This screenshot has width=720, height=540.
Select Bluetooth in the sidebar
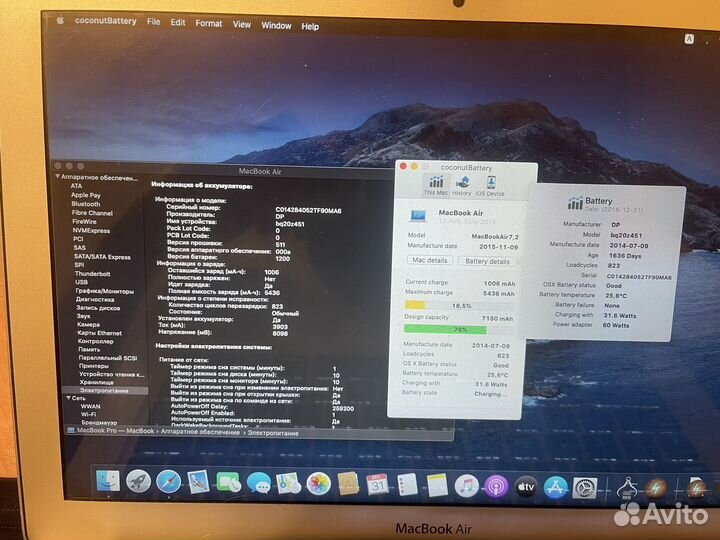tap(85, 204)
